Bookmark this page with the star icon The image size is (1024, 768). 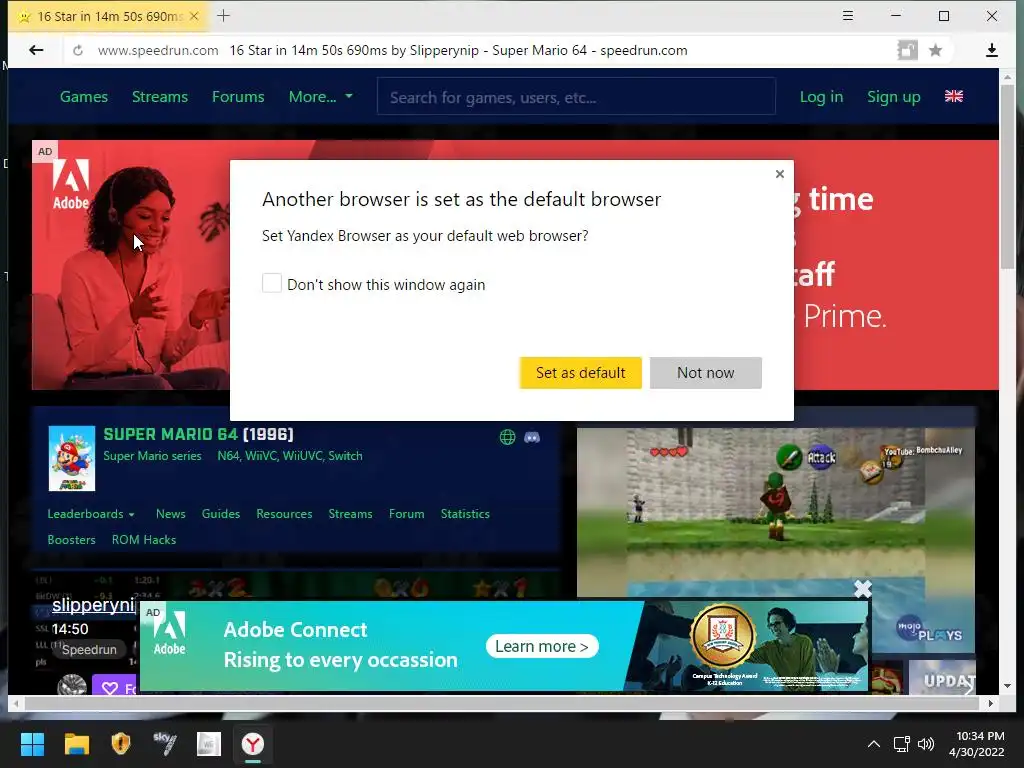[x=935, y=50]
